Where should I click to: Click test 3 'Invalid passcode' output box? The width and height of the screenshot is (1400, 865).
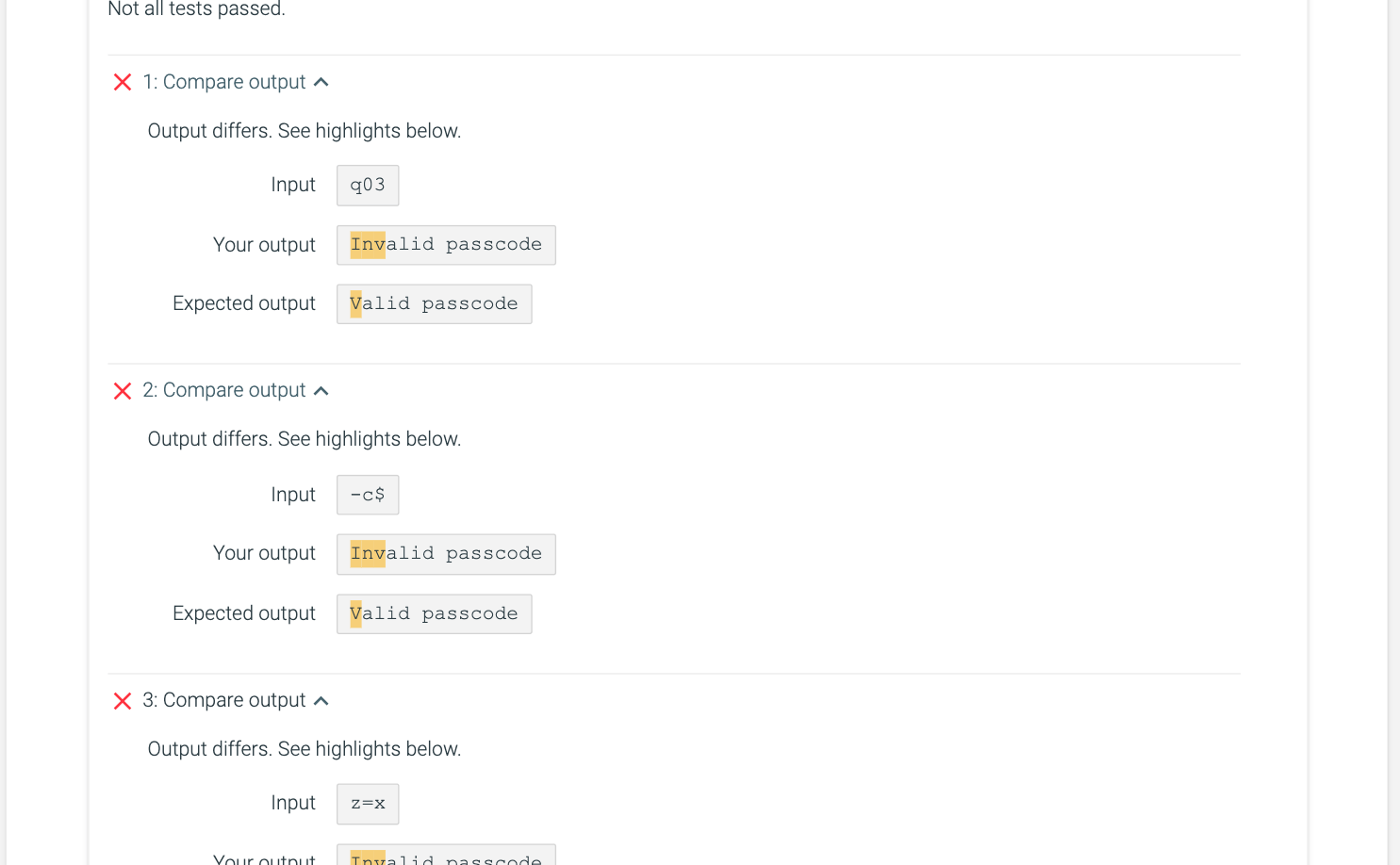click(446, 857)
